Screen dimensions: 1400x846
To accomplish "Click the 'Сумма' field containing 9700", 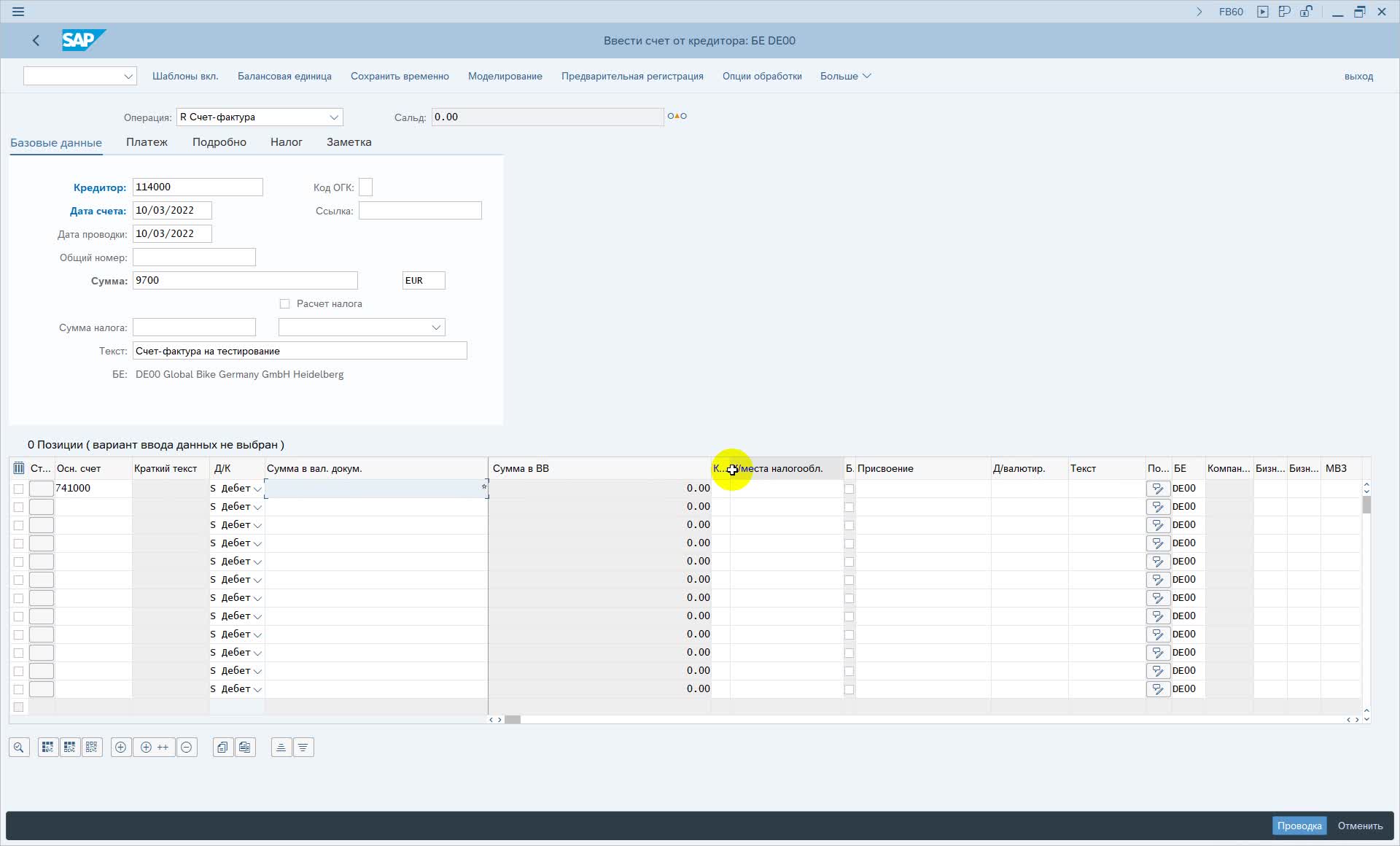I will point(245,281).
